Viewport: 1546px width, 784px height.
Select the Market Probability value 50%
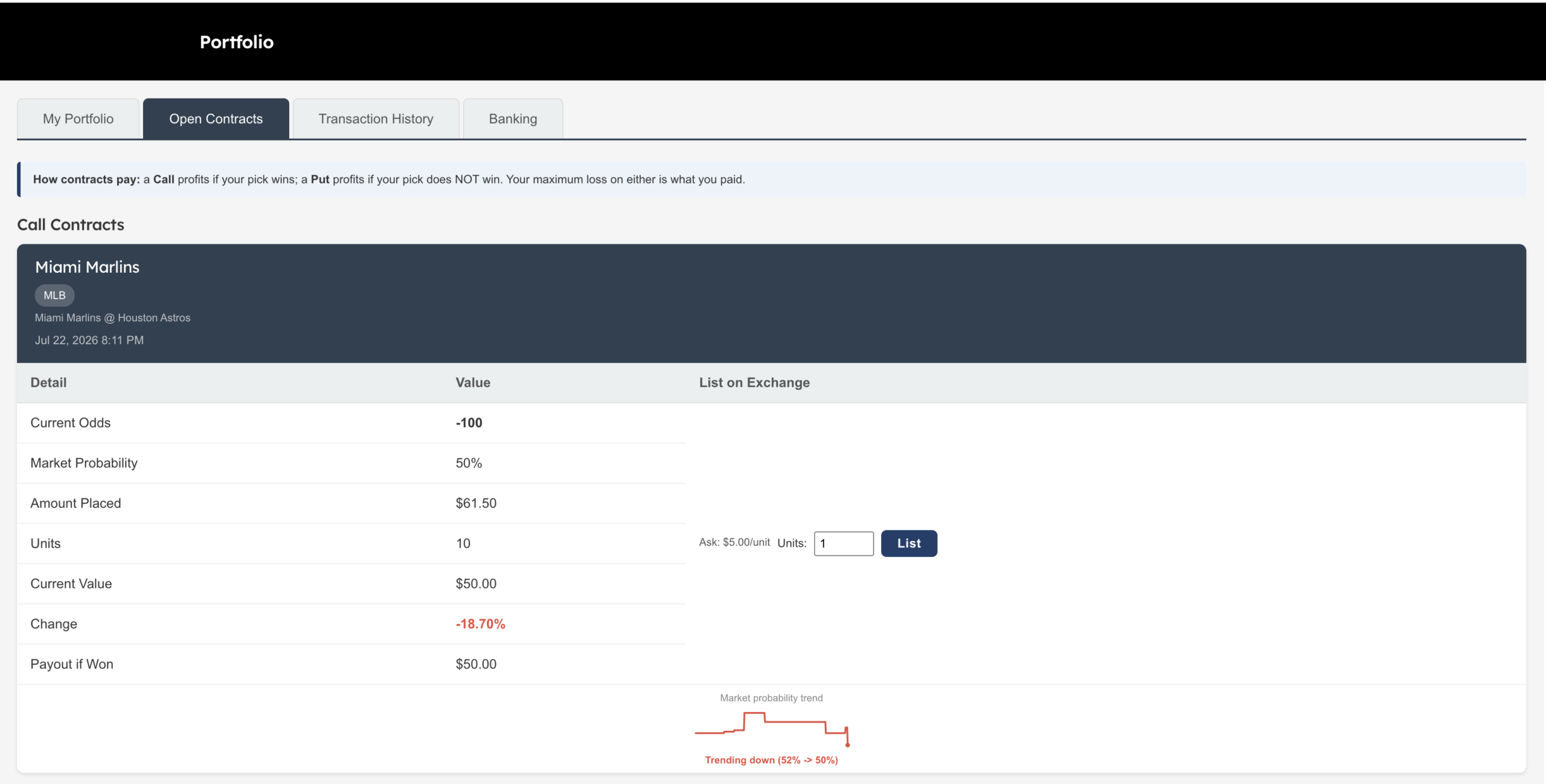(x=469, y=463)
